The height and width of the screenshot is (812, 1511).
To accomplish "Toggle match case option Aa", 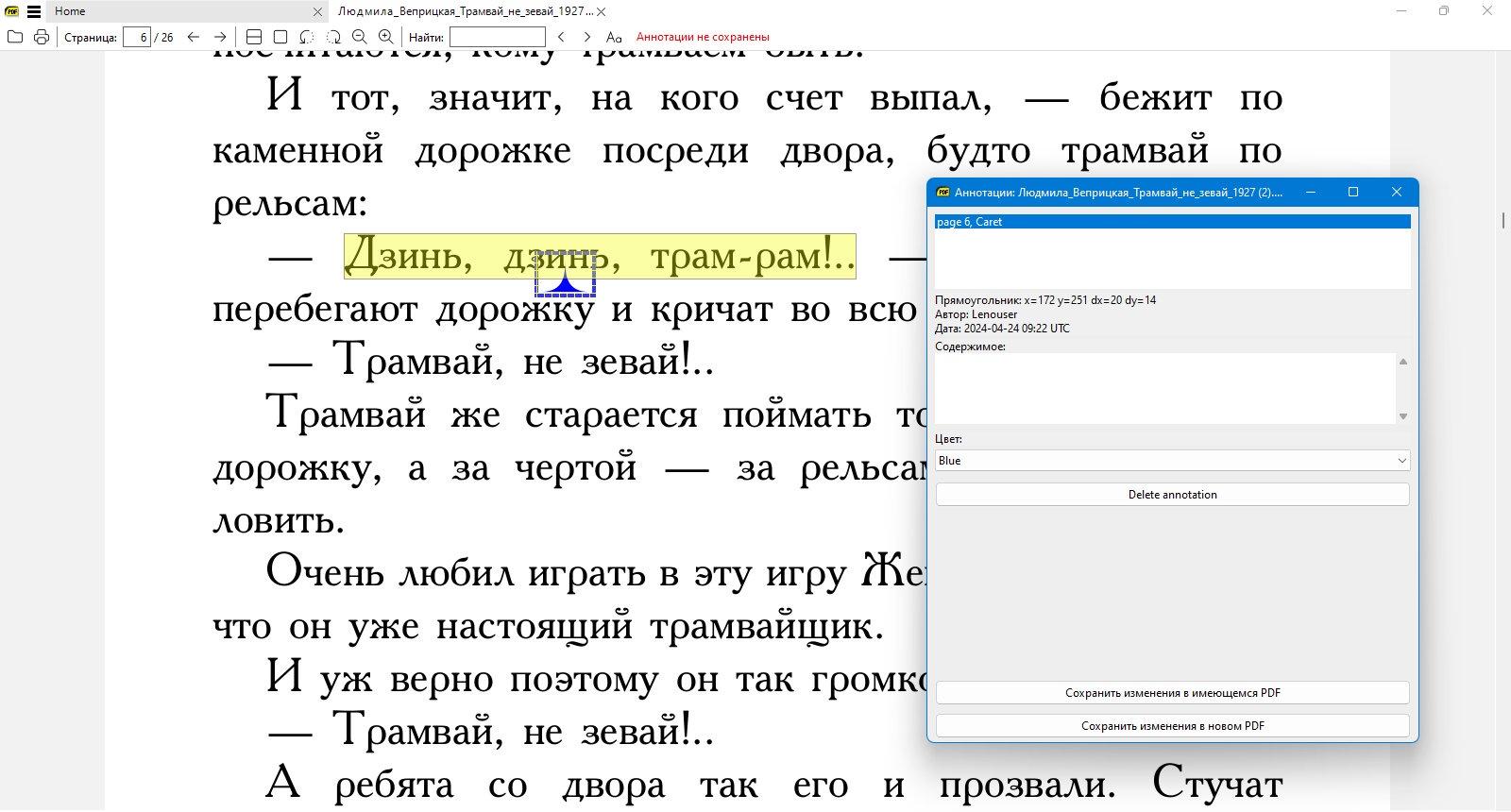I will pos(614,37).
